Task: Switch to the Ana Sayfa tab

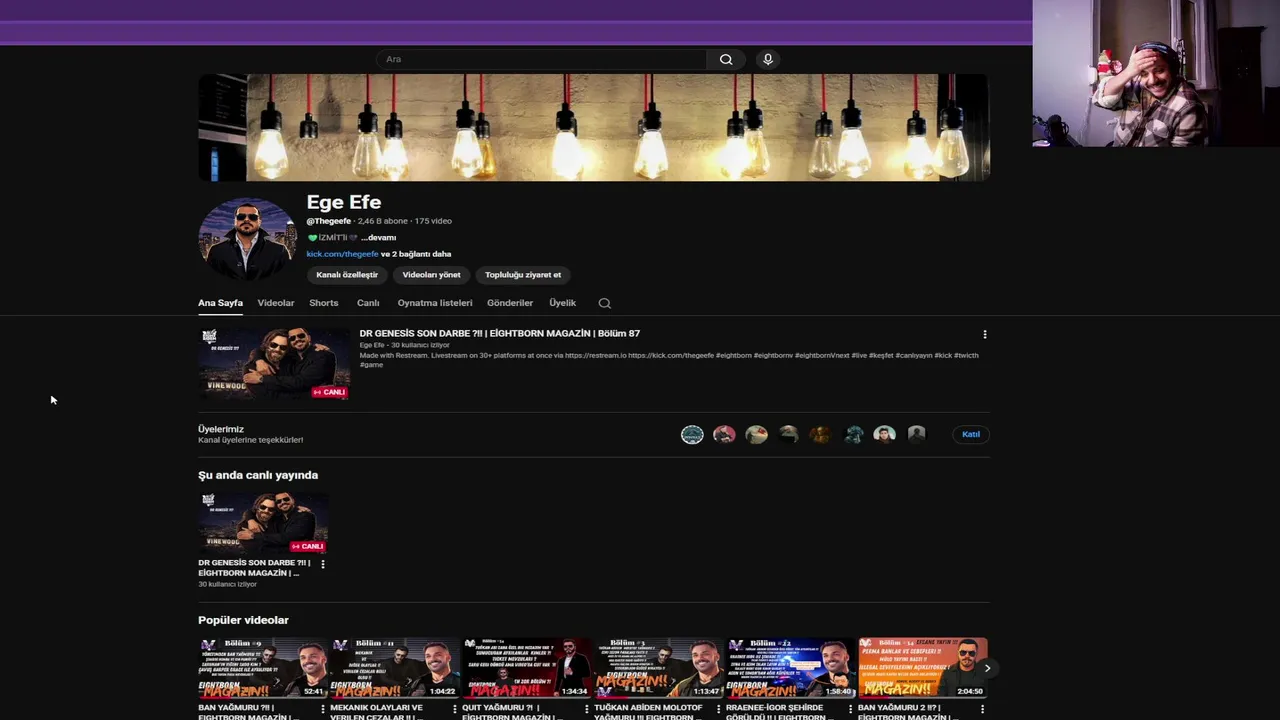Action: coord(220,303)
